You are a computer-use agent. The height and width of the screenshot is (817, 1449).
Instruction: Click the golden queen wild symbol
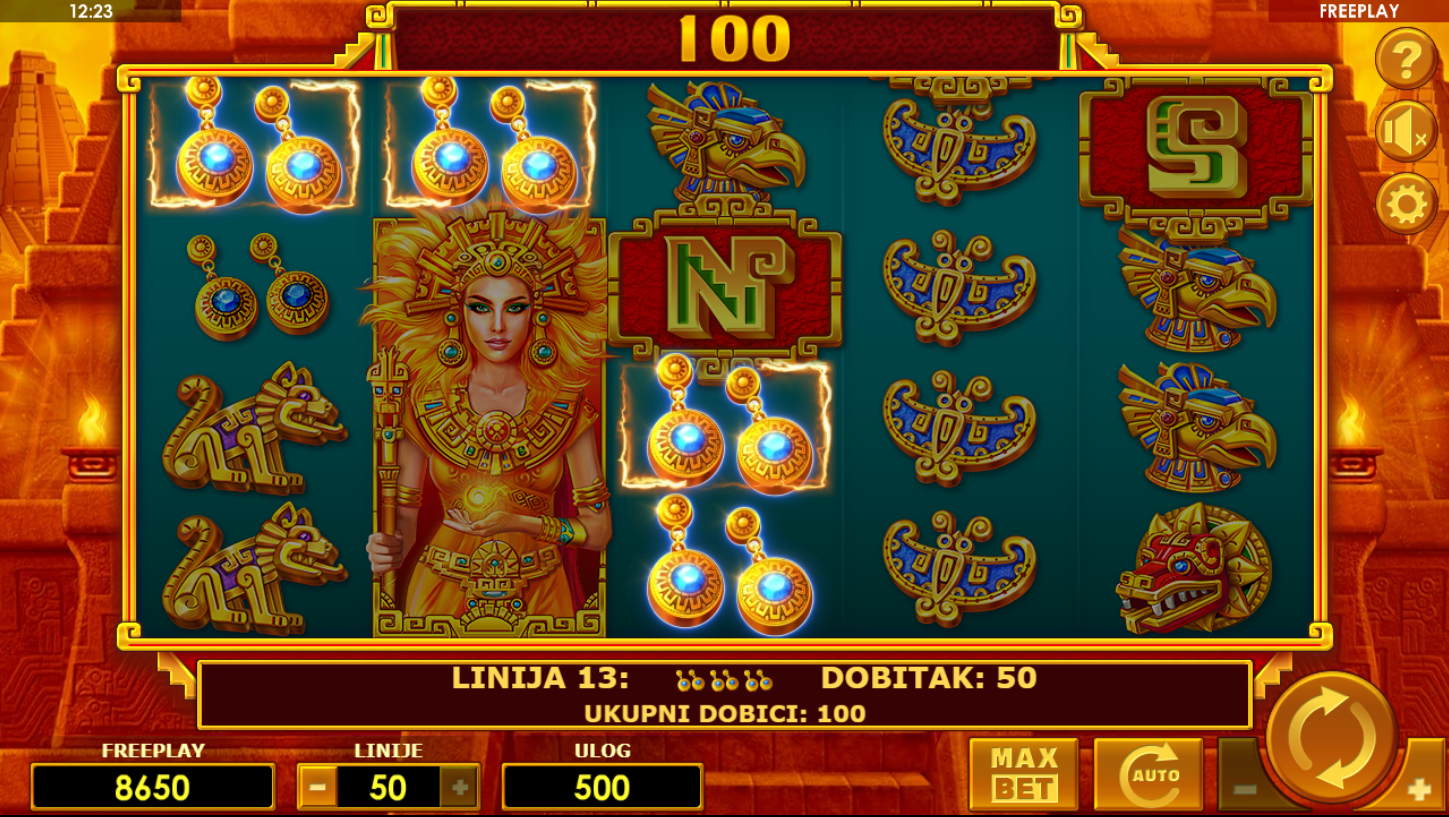click(489, 425)
